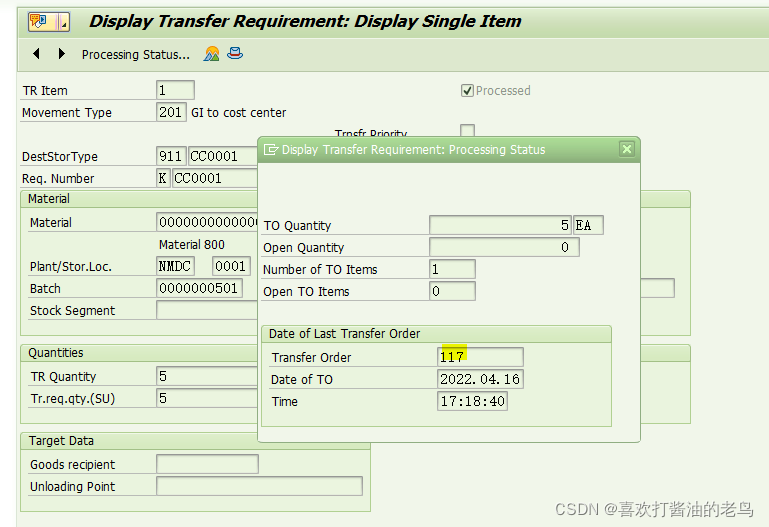Click the Stock Segment field
The height and width of the screenshot is (527, 769).
(x=207, y=310)
